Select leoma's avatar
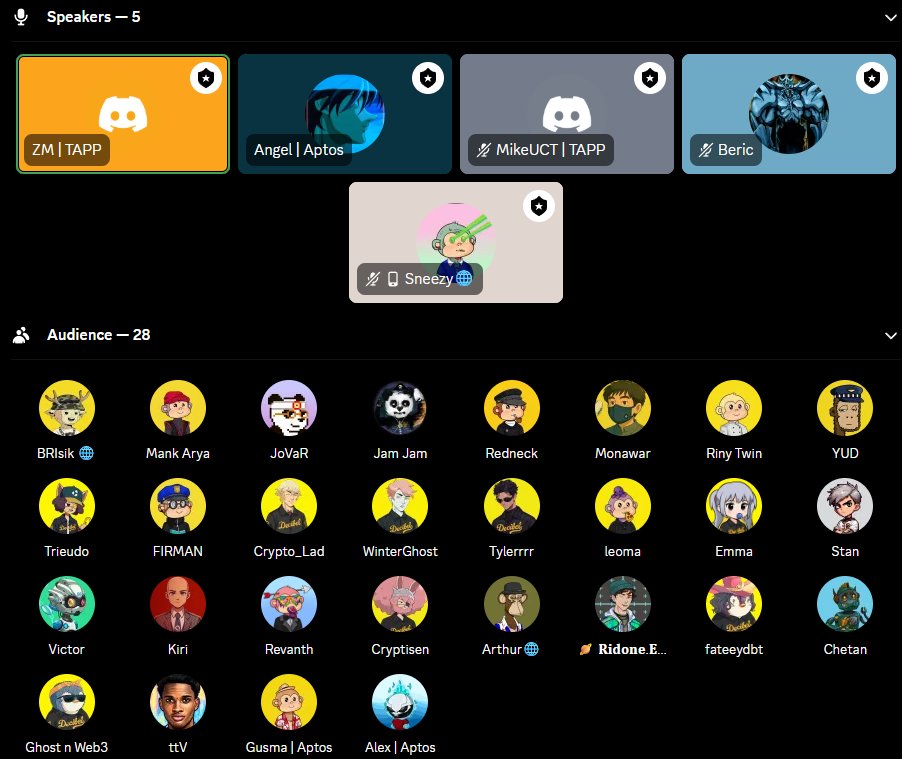The image size is (902, 759). point(622,506)
